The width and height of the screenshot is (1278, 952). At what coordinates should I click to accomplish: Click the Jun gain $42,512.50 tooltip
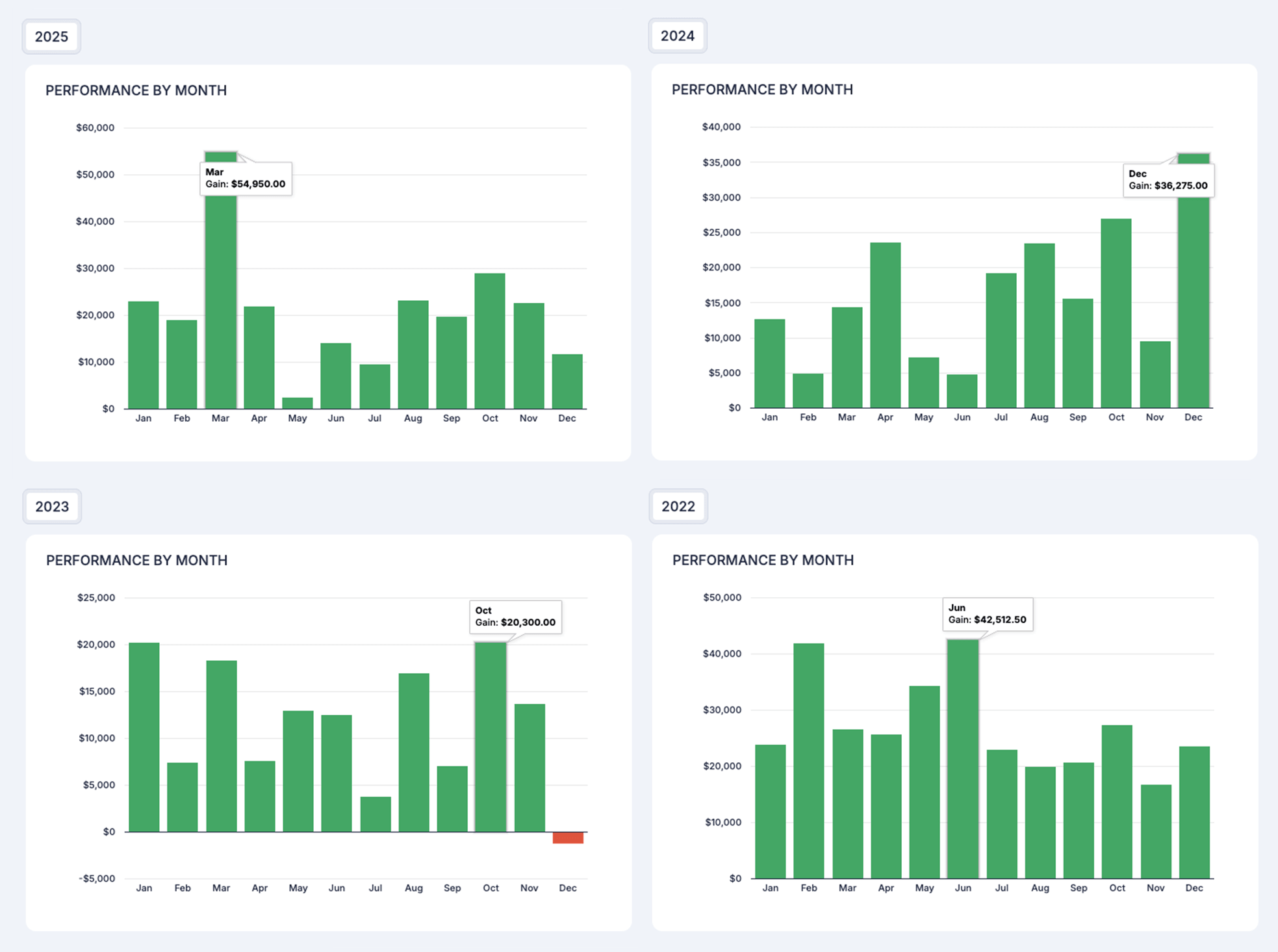[x=987, y=614]
